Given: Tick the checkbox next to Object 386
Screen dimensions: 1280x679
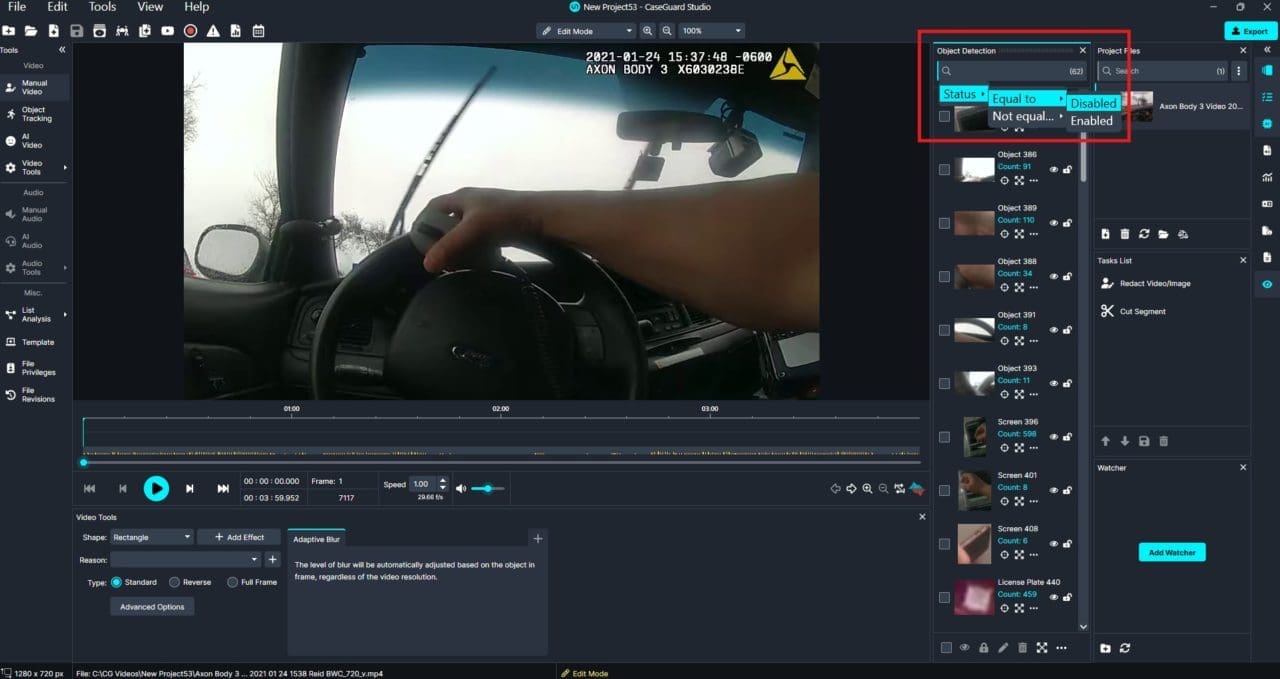Looking at the screenshot, I should click(944, 170).
